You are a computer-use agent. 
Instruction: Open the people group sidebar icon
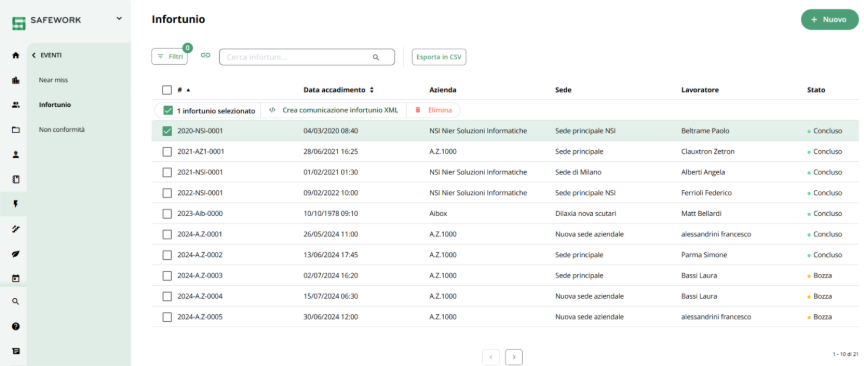tap(15, 105)
